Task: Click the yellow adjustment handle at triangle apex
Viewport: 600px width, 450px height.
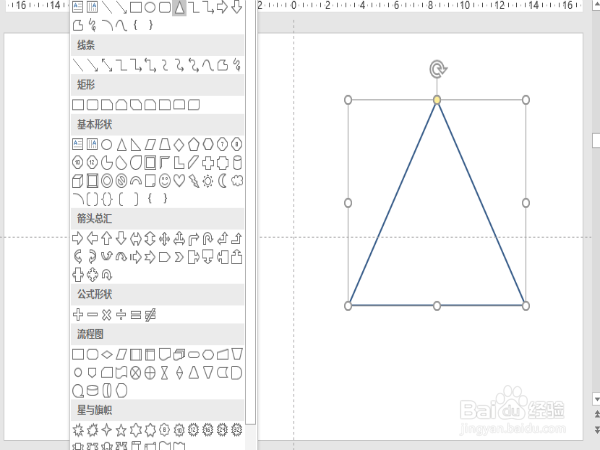Action: coord(437,100)
